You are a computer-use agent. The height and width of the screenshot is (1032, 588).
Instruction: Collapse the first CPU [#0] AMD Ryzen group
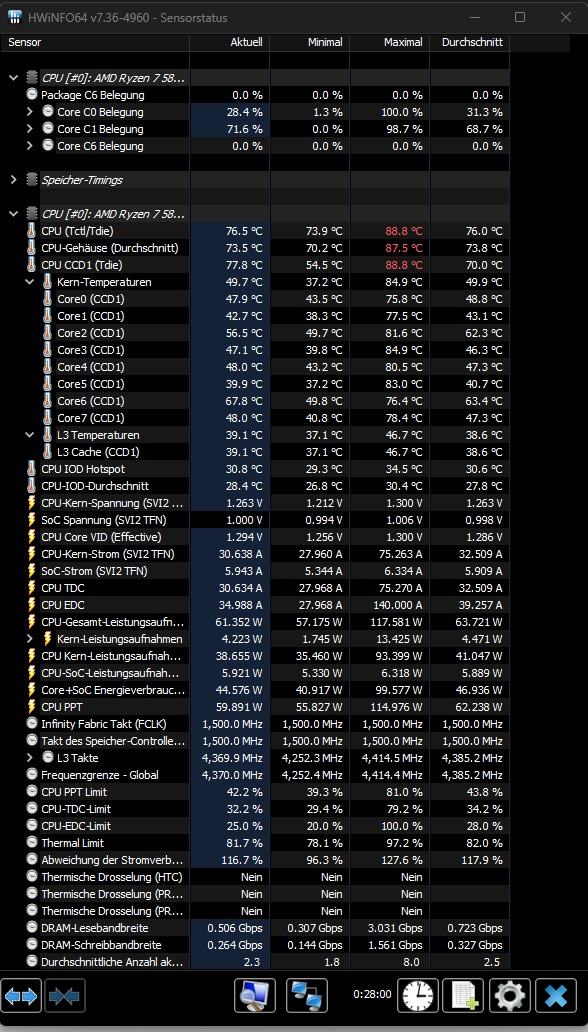point(13,78)
